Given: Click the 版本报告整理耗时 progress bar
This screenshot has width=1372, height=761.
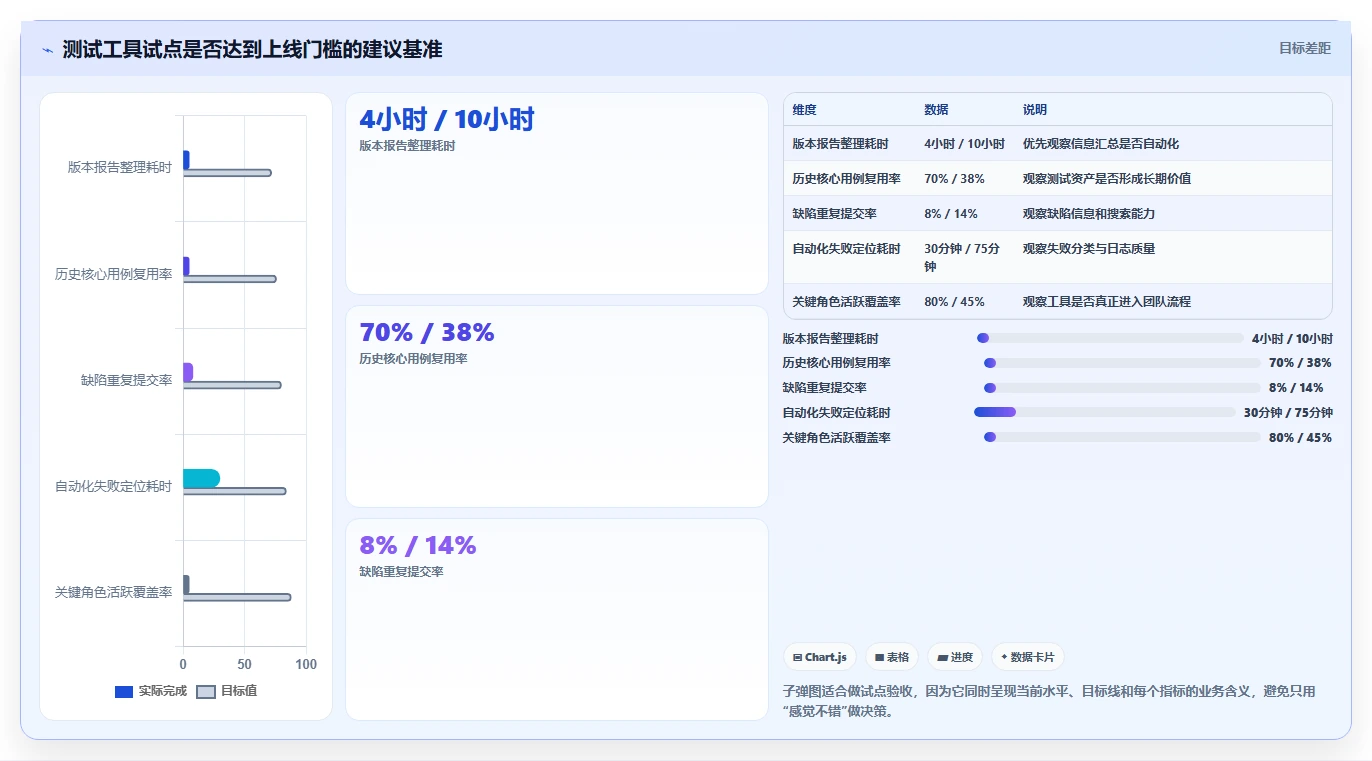Looking at the screenshot, I should 1110,338.
